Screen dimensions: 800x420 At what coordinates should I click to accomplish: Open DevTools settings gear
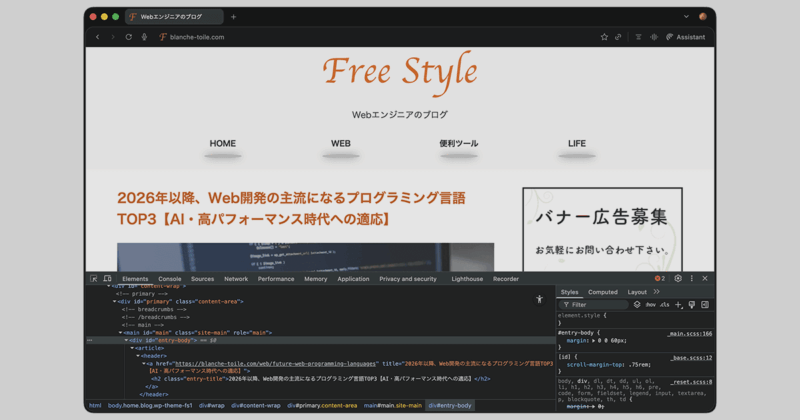pyautogui.click(x=678, y=278)
